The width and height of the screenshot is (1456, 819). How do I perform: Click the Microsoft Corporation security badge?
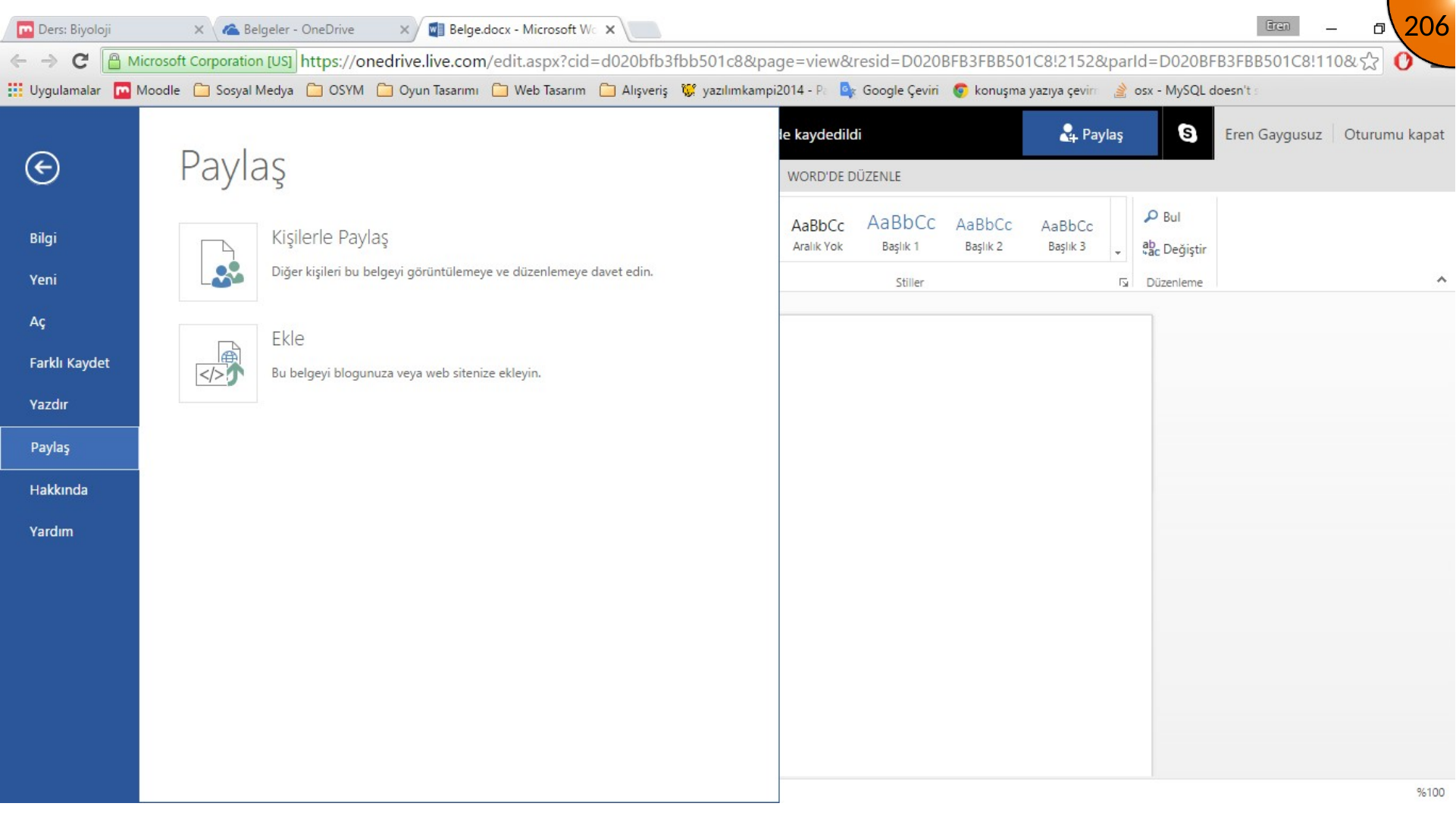200,61
